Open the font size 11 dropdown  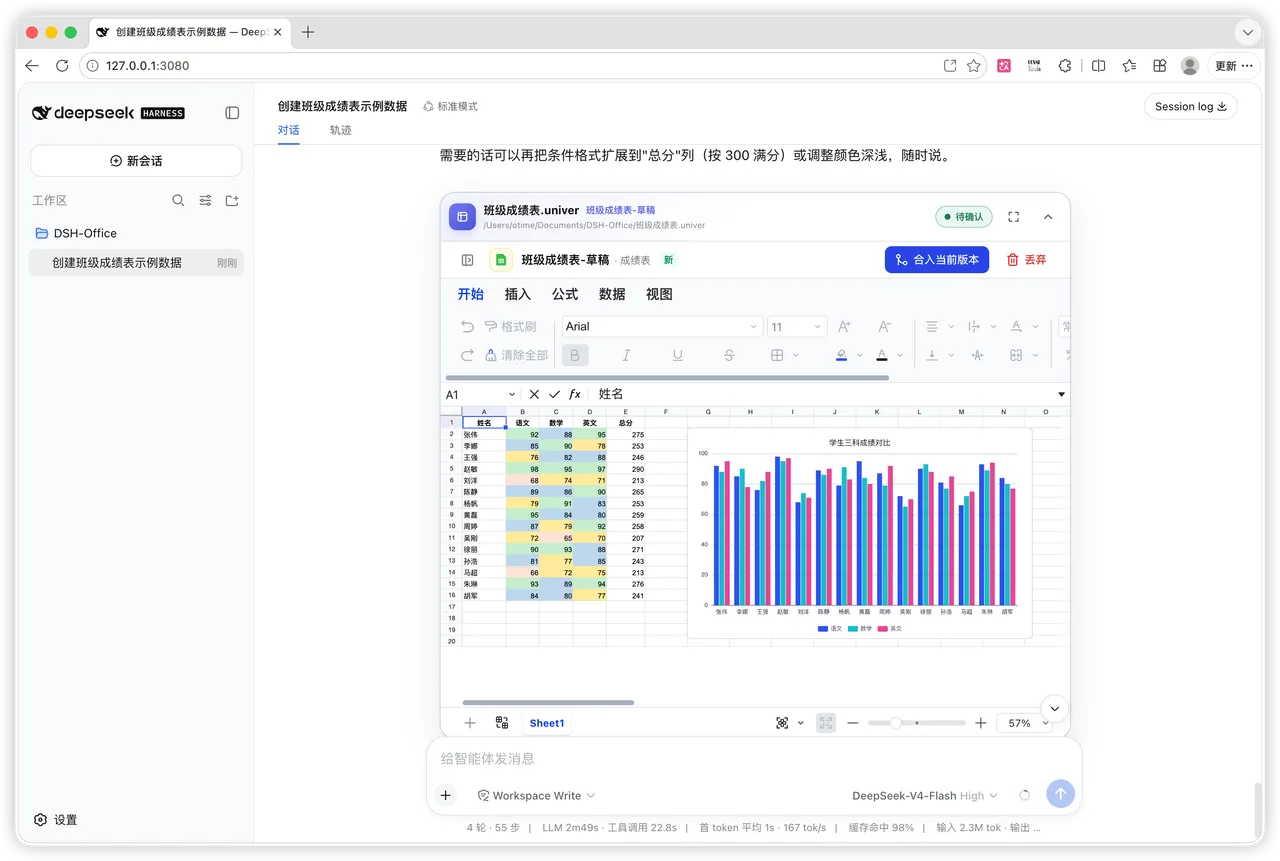tap(797, 326)
